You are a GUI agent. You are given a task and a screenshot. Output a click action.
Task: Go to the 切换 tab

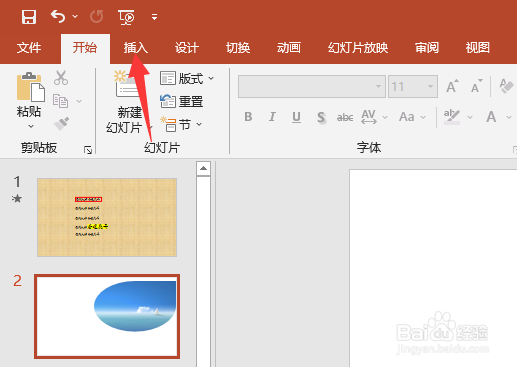[238, 48]
